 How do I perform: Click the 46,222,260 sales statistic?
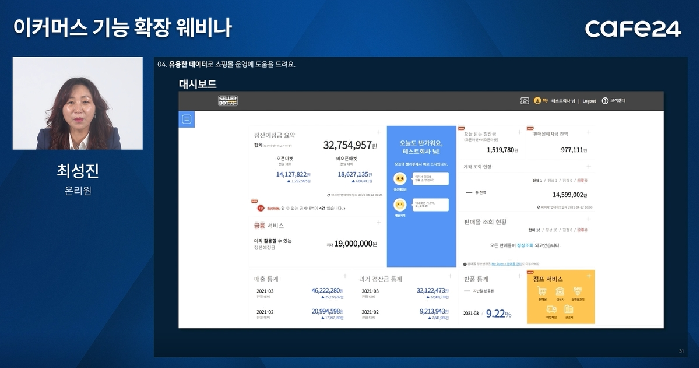(327, 291)
